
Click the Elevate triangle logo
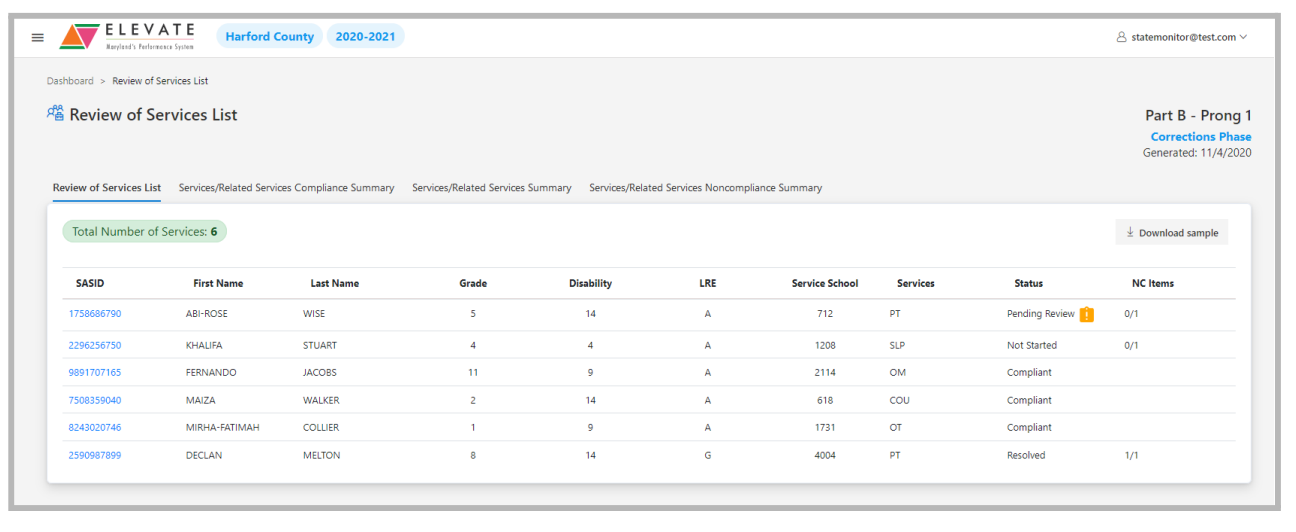point(79,37)
